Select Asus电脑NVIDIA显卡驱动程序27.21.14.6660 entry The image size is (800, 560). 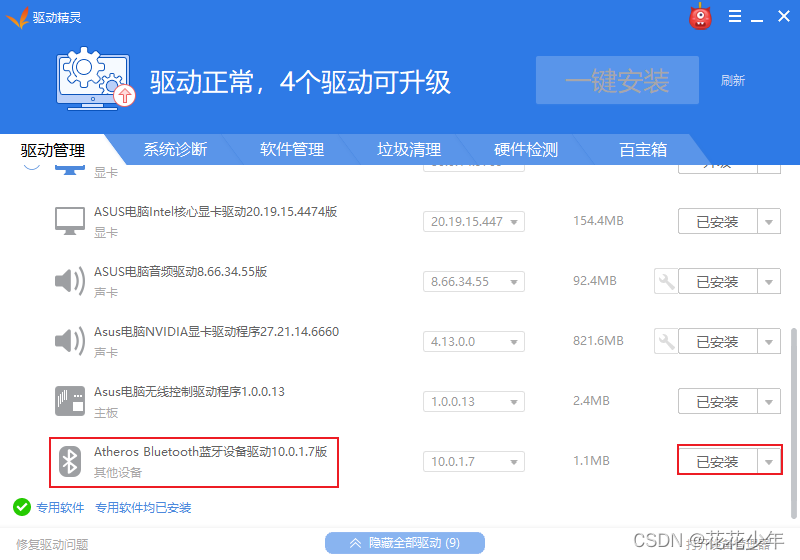click(x=216, y=332)
